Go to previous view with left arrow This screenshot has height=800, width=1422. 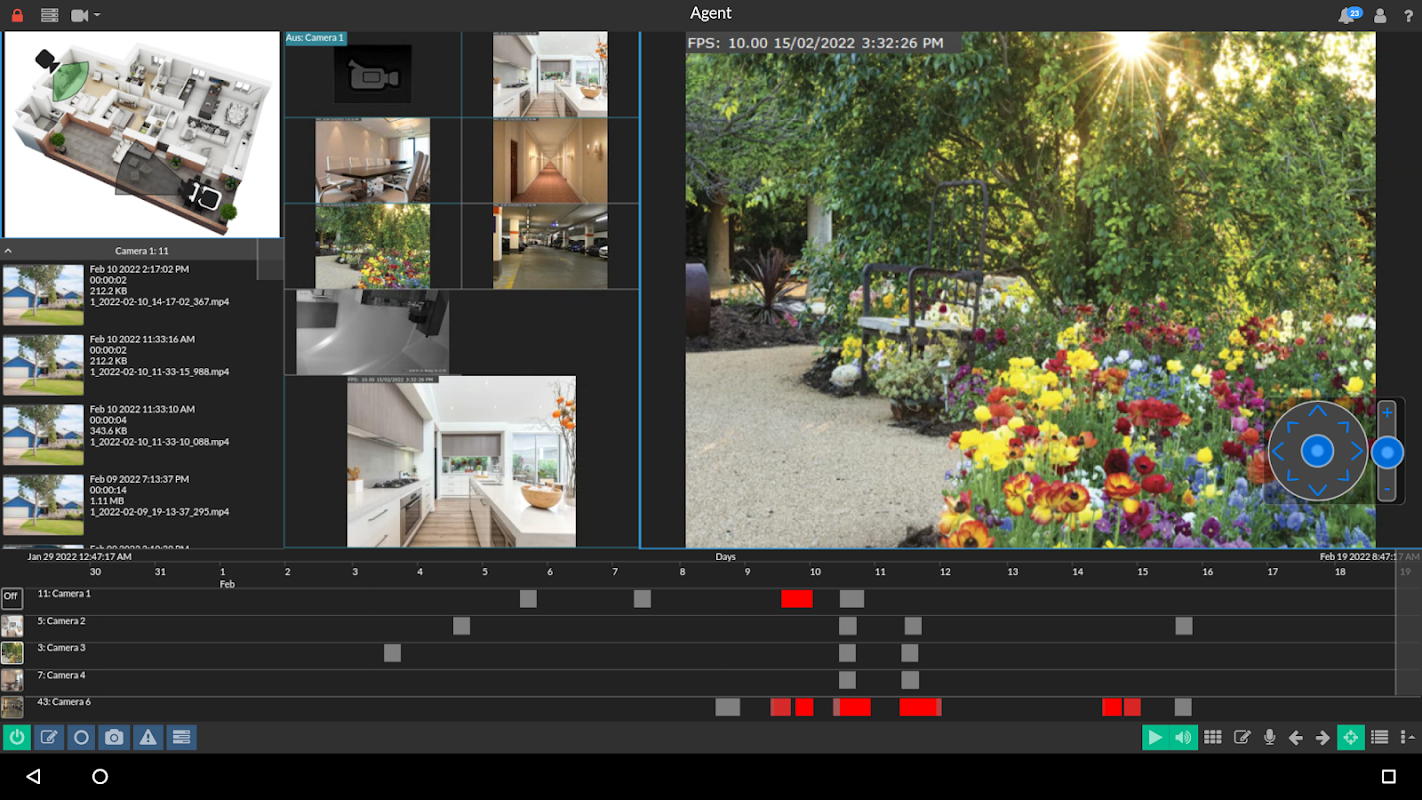(1296, 738)
